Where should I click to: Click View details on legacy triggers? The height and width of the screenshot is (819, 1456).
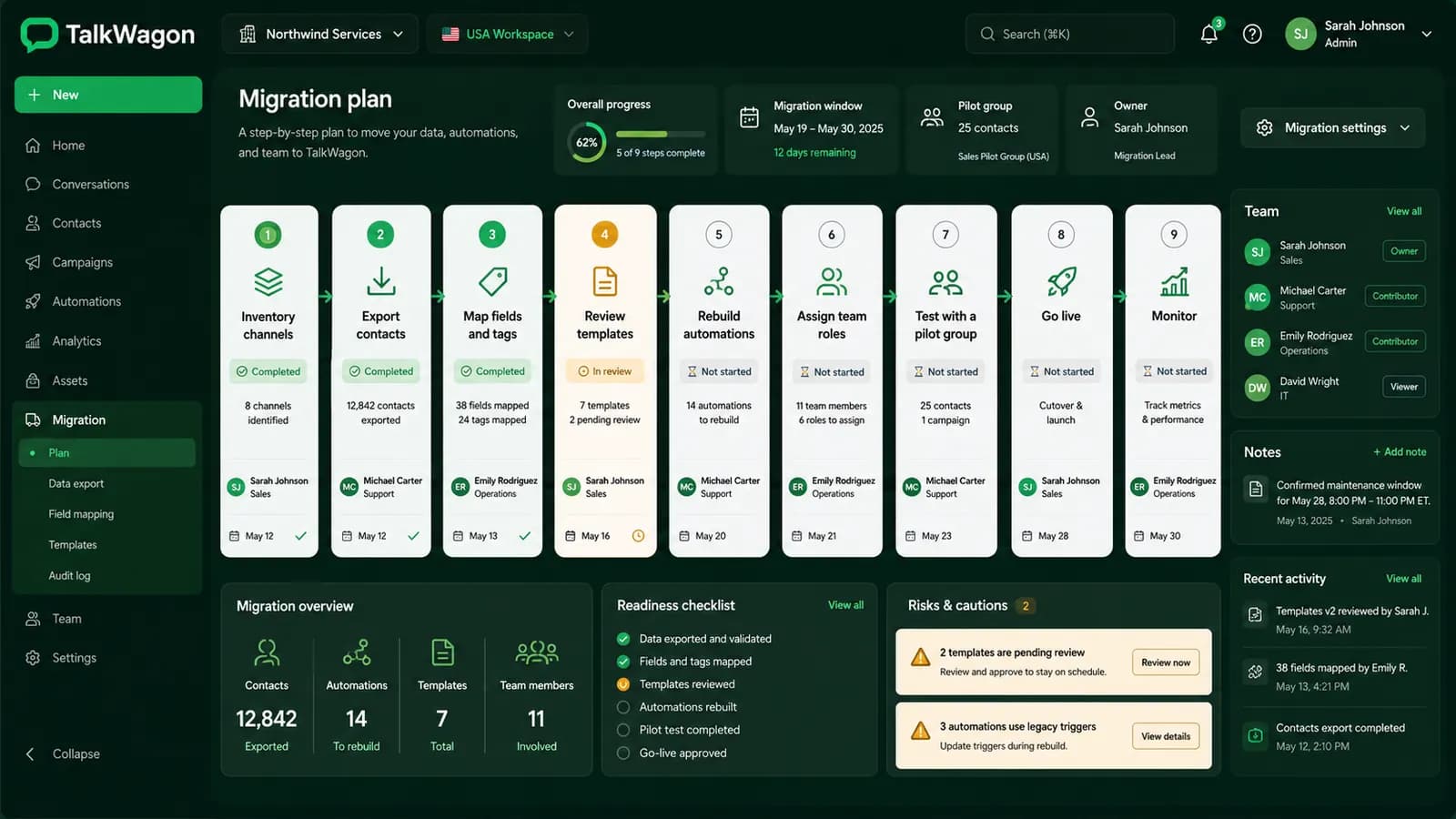(1166, 736)
